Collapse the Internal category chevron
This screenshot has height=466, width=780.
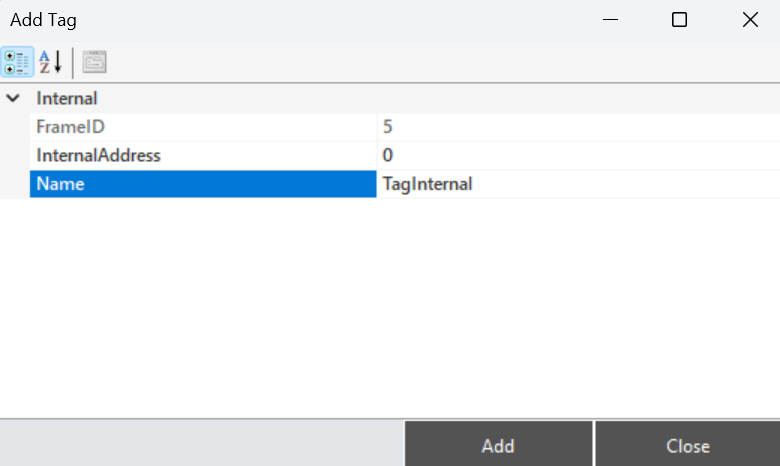pos(13,98)
